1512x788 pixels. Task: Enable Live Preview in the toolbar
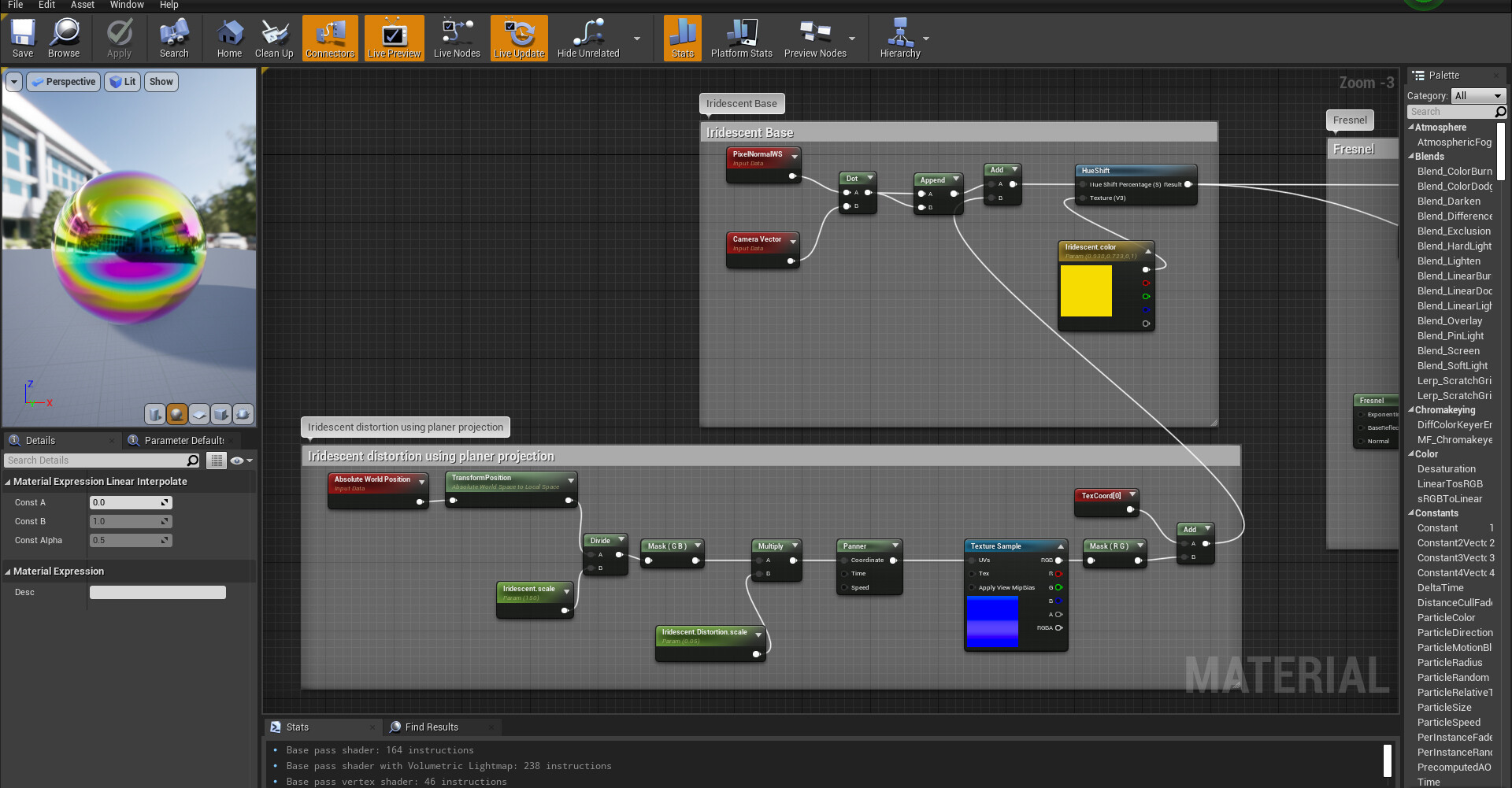(x=393, y=37)
